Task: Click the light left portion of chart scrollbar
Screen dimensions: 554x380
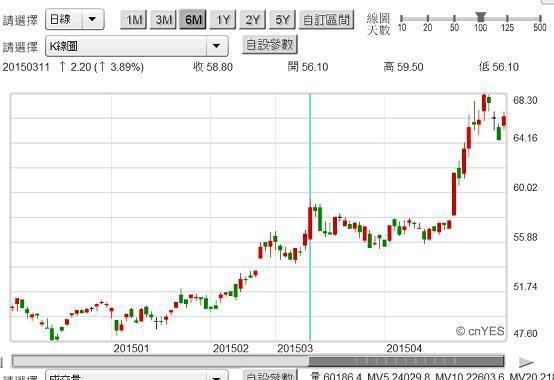Action: [161, 361]
